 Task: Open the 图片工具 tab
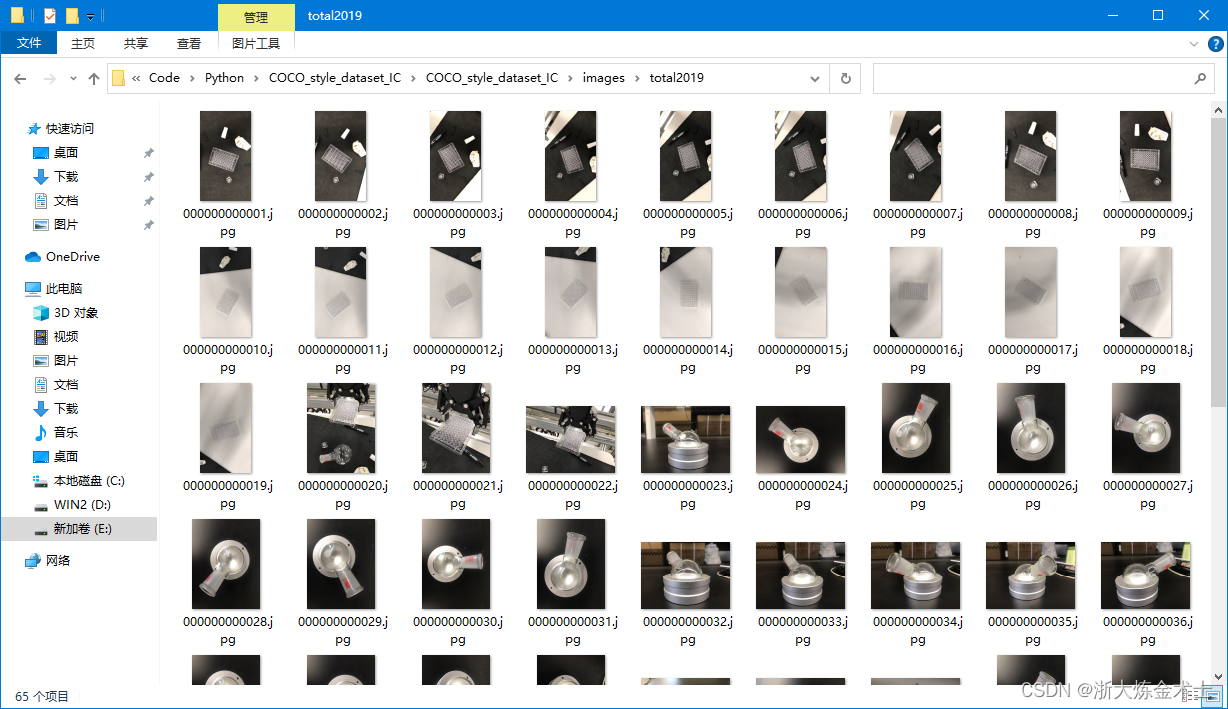(x=256, y=43)
